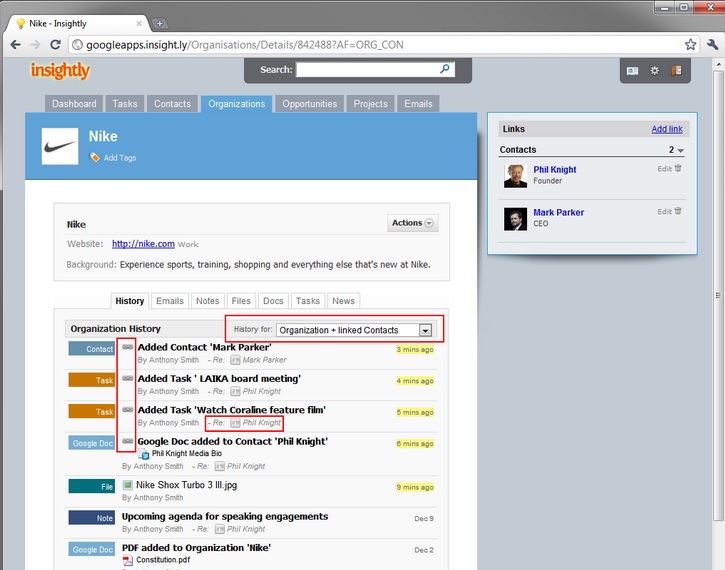Click the browser back arrow
725x570 pixels.
pyautogui.click(x=15, y=45)
